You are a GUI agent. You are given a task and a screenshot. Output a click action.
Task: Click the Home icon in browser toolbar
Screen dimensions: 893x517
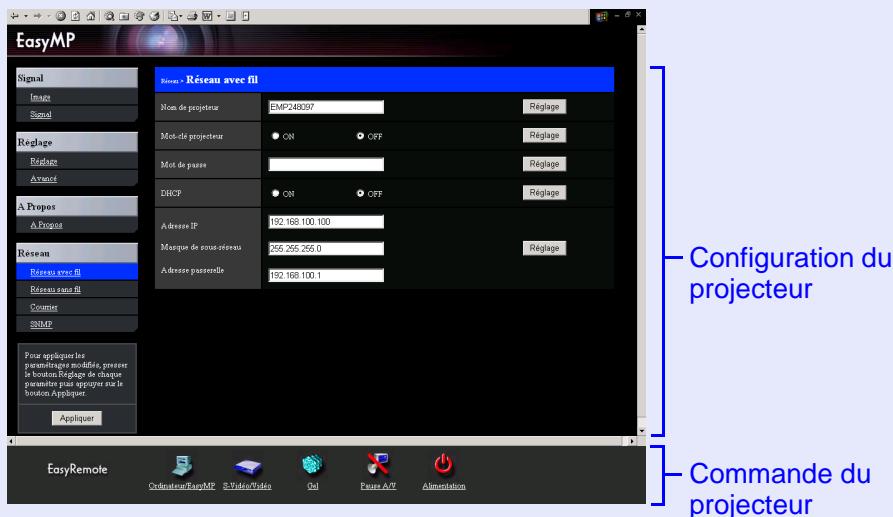91,16
